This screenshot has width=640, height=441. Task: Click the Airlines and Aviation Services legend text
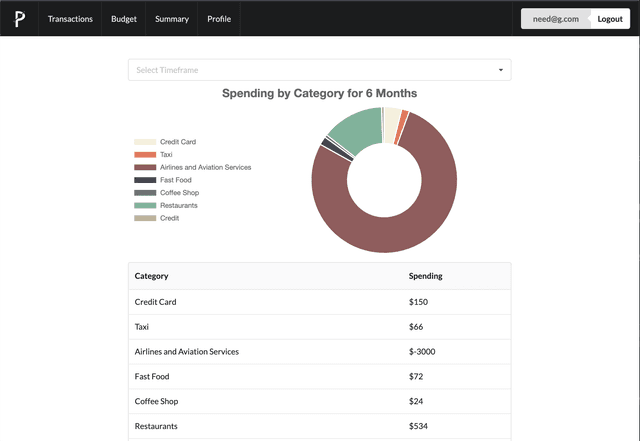click(x=206, y=167)
